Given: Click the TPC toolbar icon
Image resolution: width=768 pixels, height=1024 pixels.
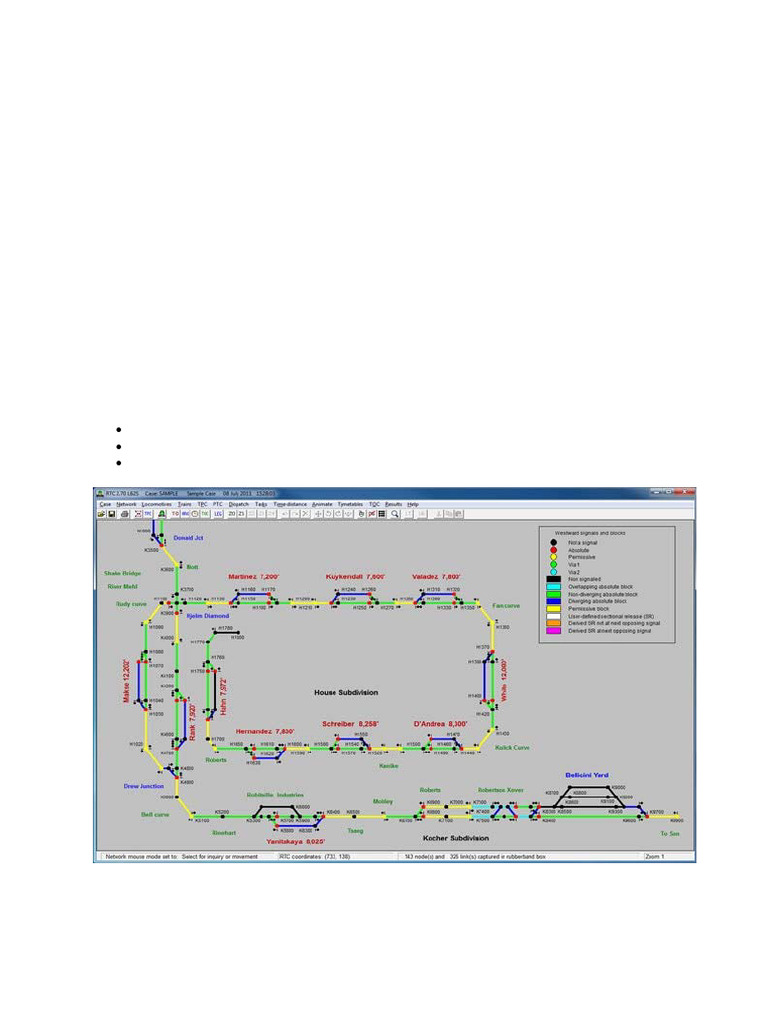Looking at the screenshot, I should coord(148,514).
